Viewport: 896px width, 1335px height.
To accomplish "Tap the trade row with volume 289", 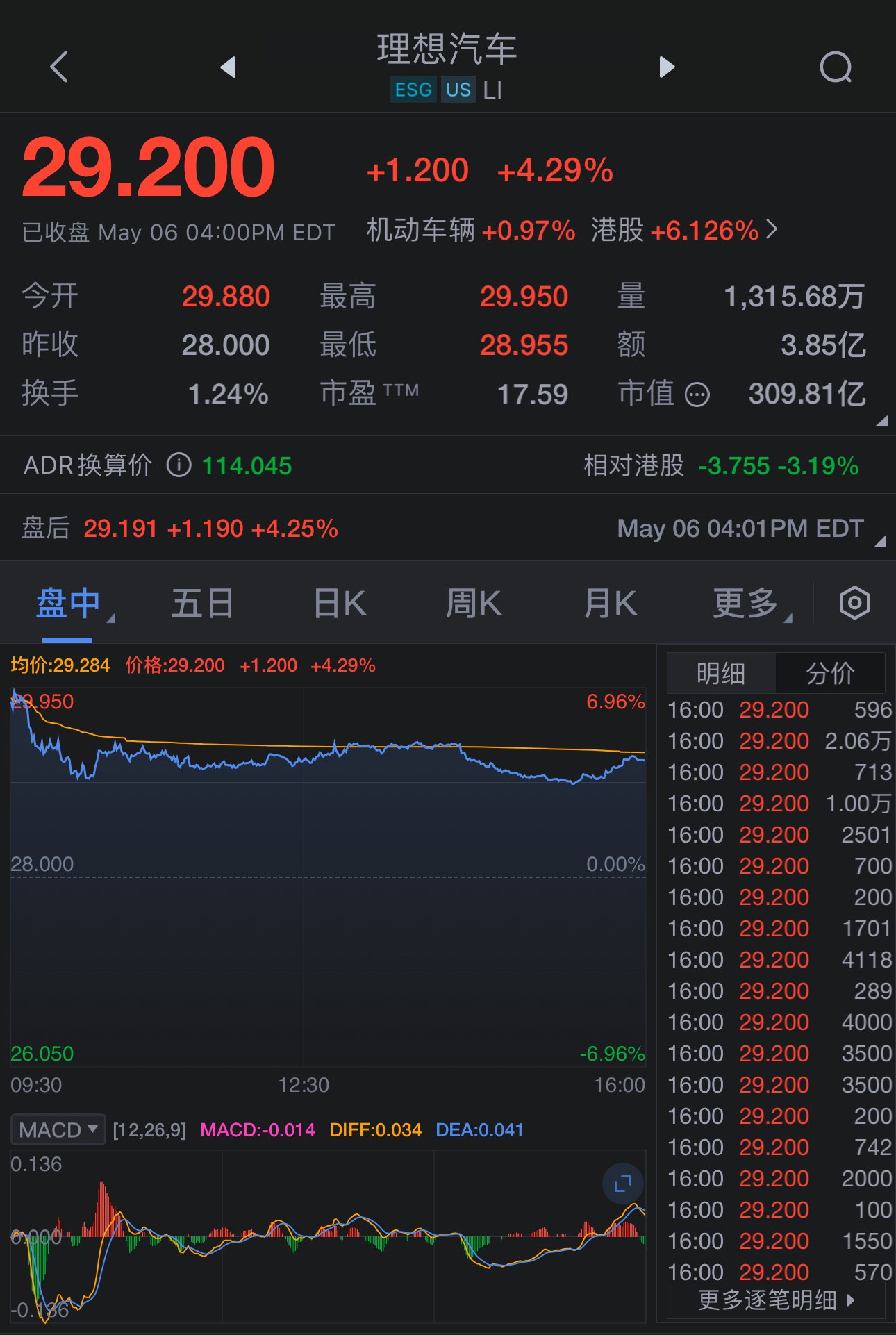I will click(779, 991).
